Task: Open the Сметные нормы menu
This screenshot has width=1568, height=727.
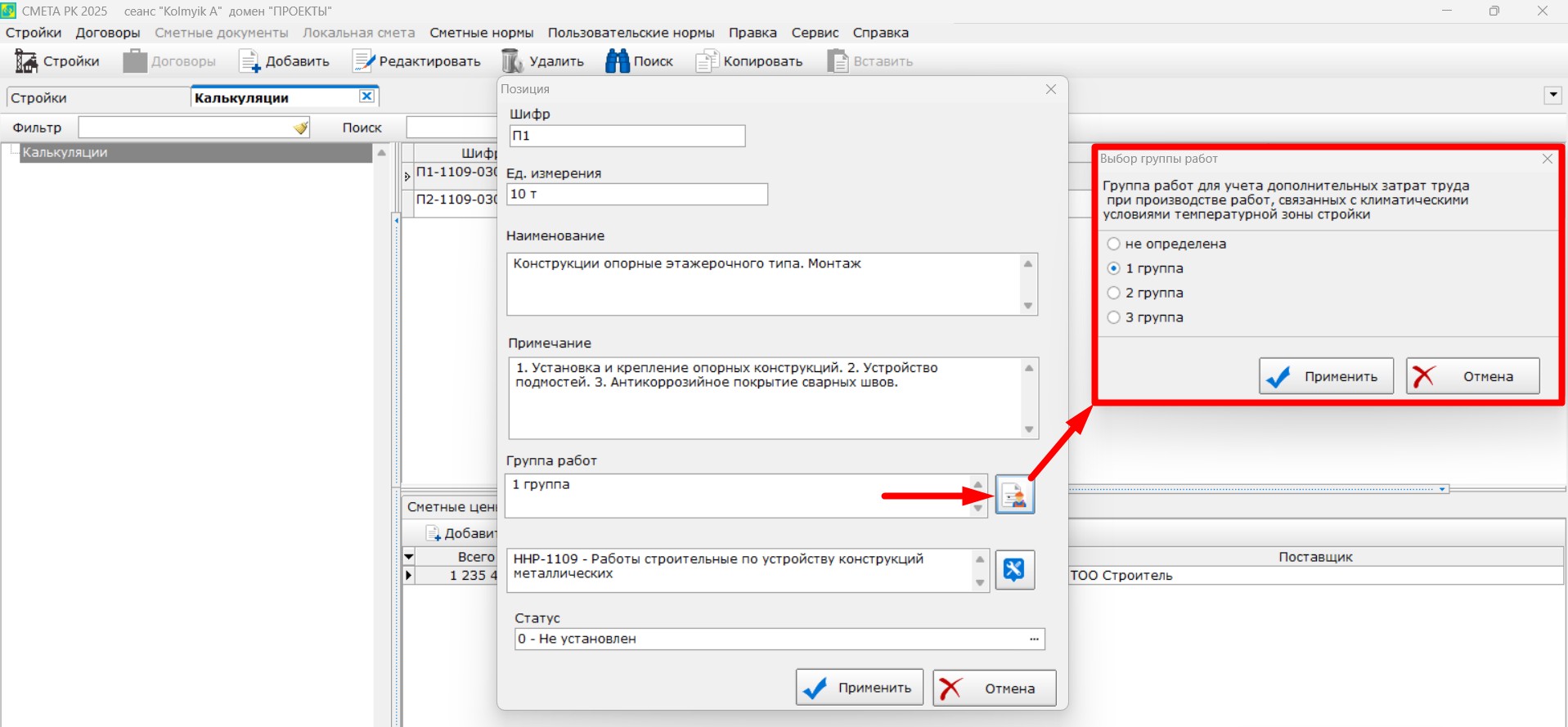Action: [x=481, y=33]
